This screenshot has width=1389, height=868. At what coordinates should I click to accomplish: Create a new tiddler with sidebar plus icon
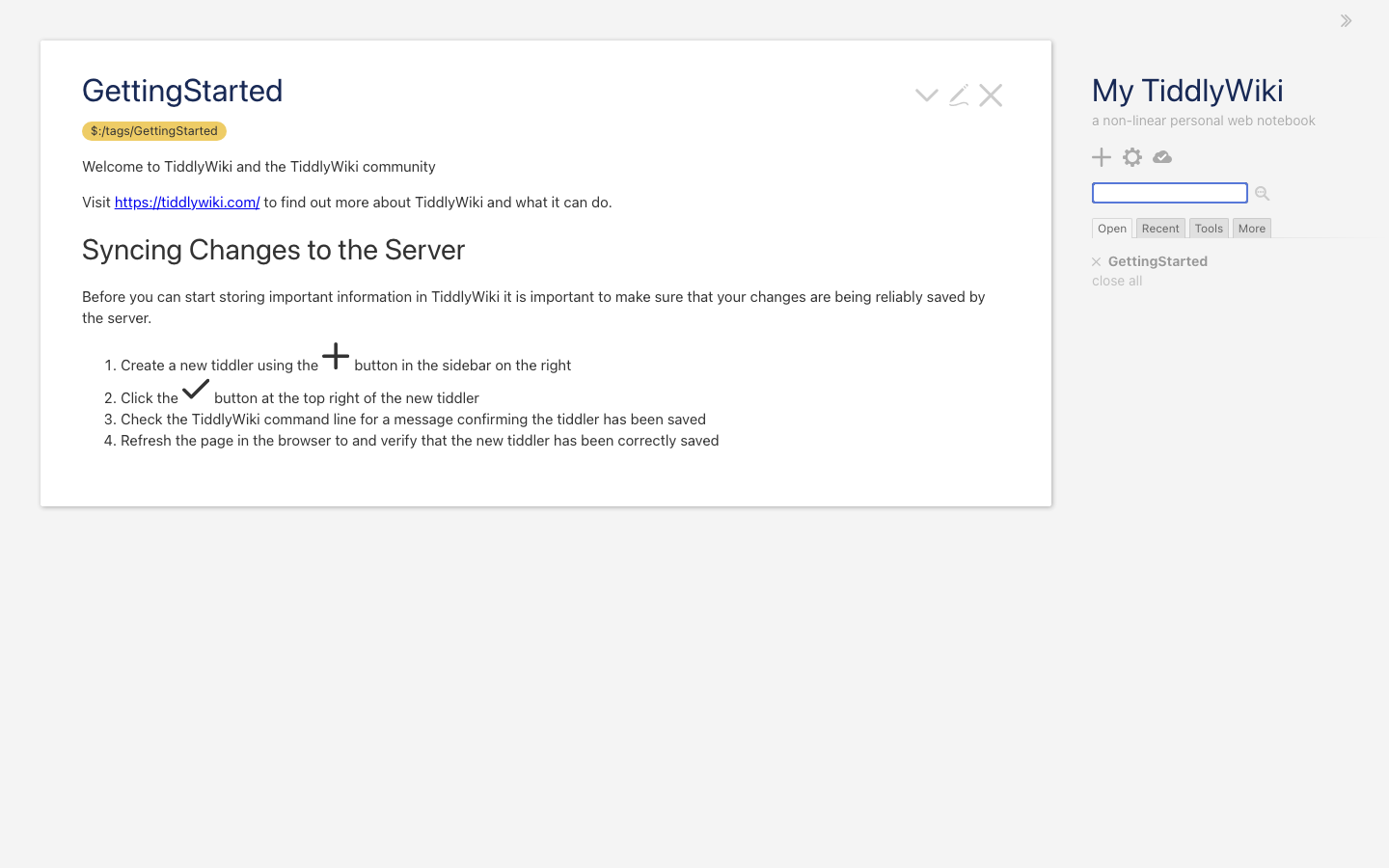[x=1102, y=157]
